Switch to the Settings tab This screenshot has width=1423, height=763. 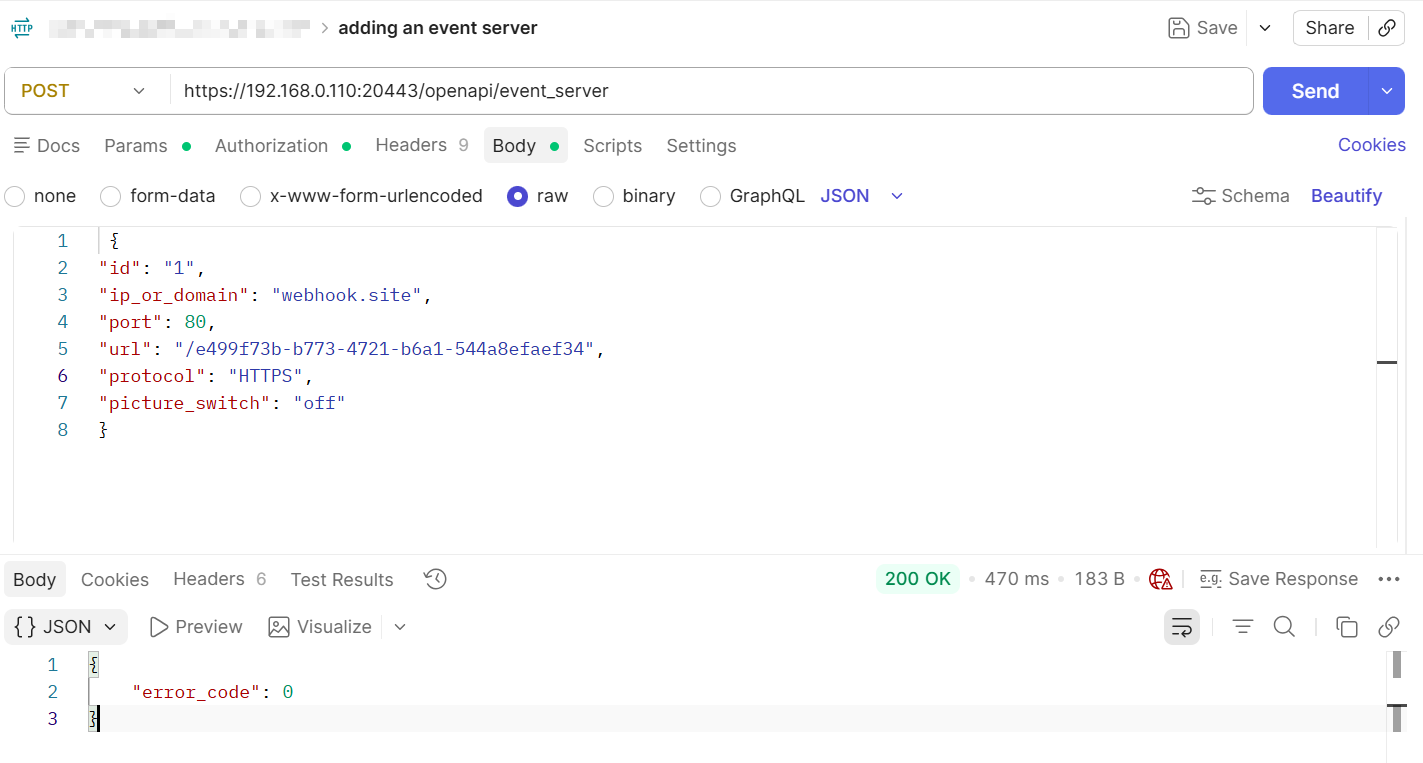[702, 146]
